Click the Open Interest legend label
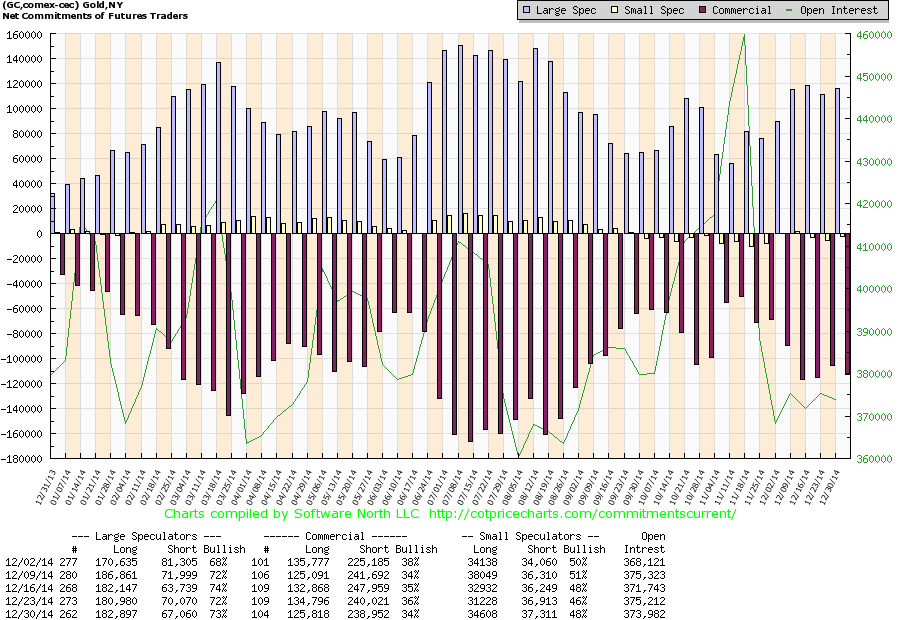The width and height of the screenshot is (900, 620). pyautogui.click(x=839, y=10)
